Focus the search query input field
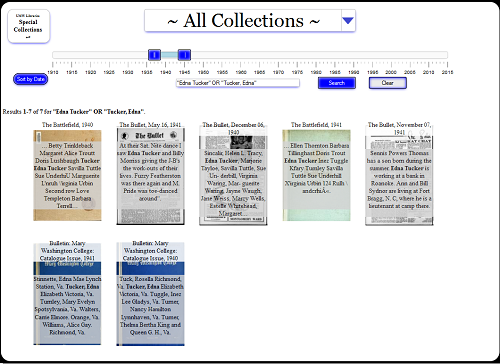The width and height of the screenshot is (500, 364). [x=238, y=83]
